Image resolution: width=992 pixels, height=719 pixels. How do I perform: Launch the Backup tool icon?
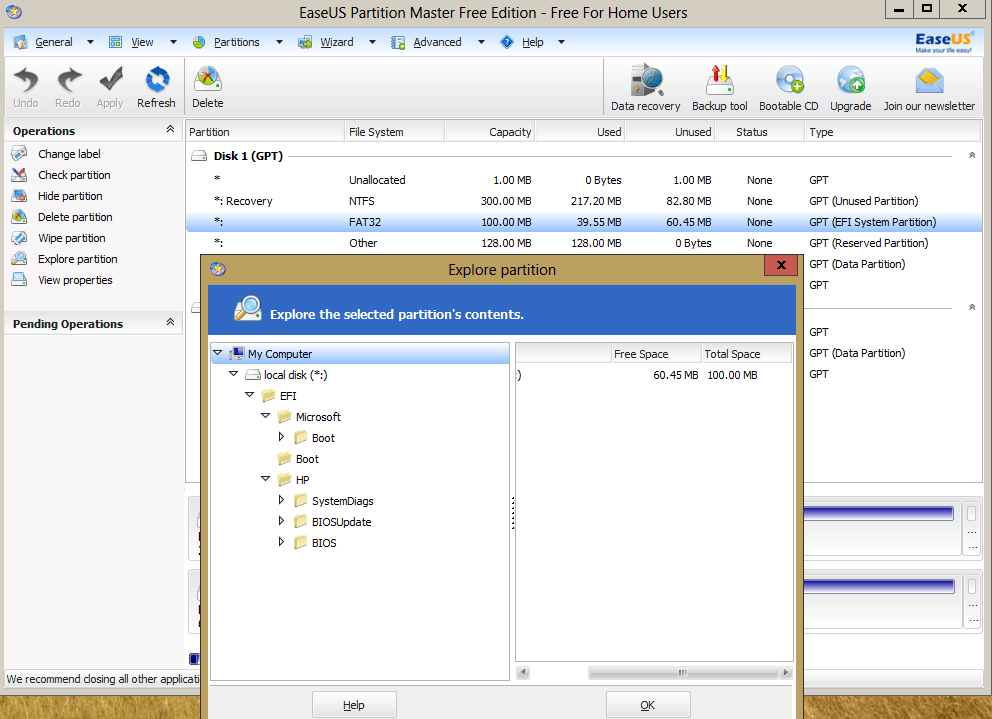tap(719, 82)
